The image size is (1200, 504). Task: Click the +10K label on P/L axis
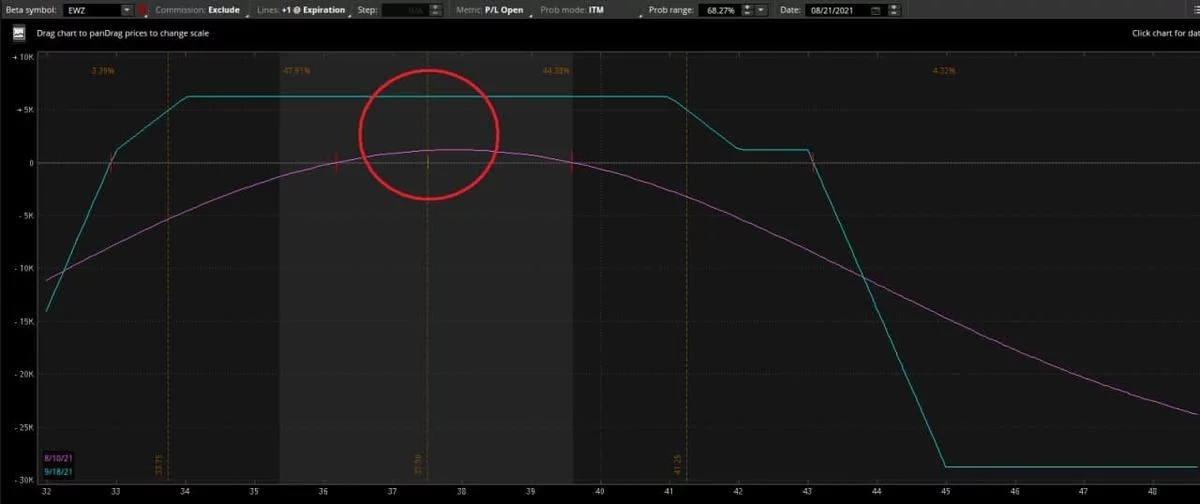point(23,58)
